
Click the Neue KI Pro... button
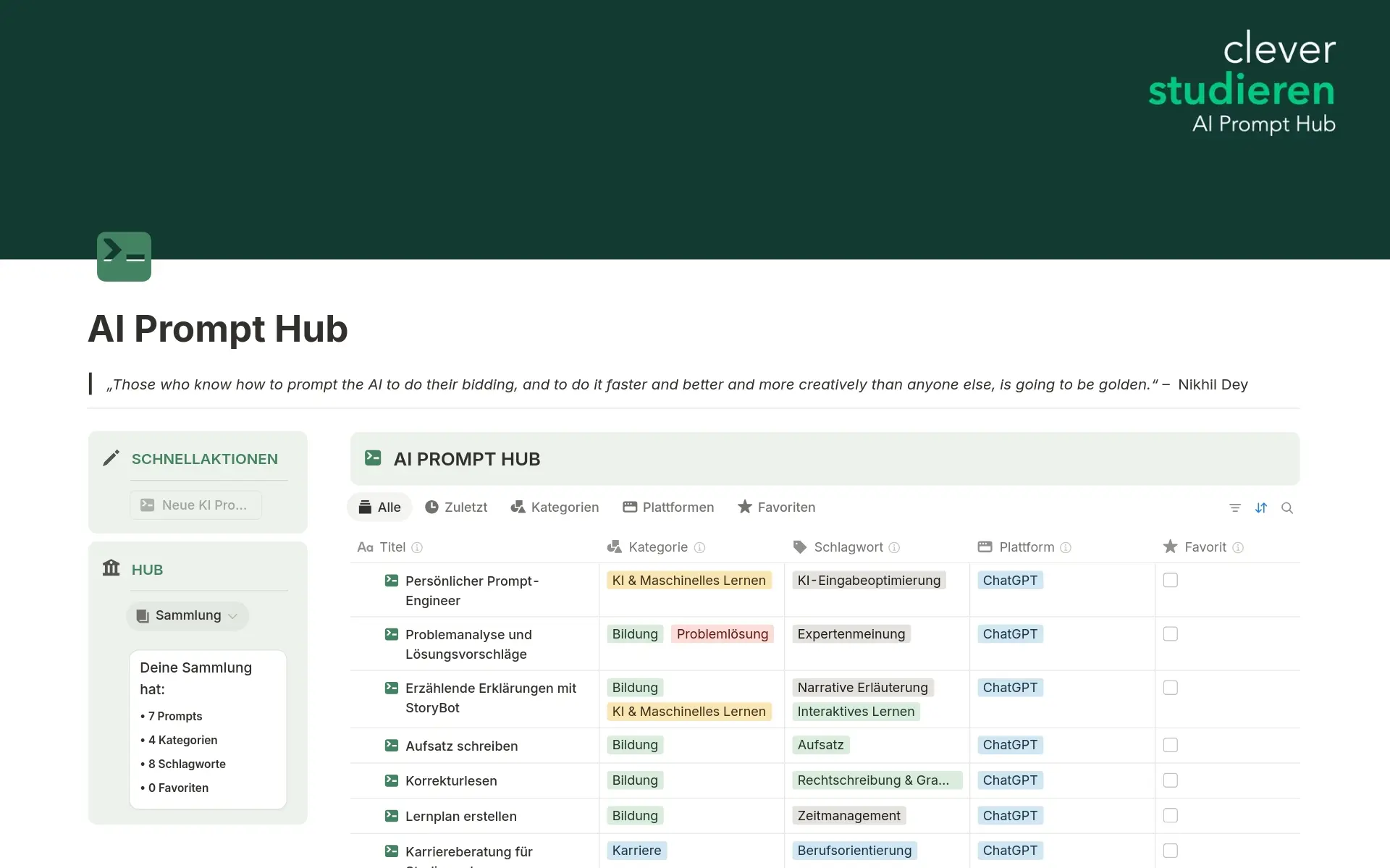pos(195,505)
